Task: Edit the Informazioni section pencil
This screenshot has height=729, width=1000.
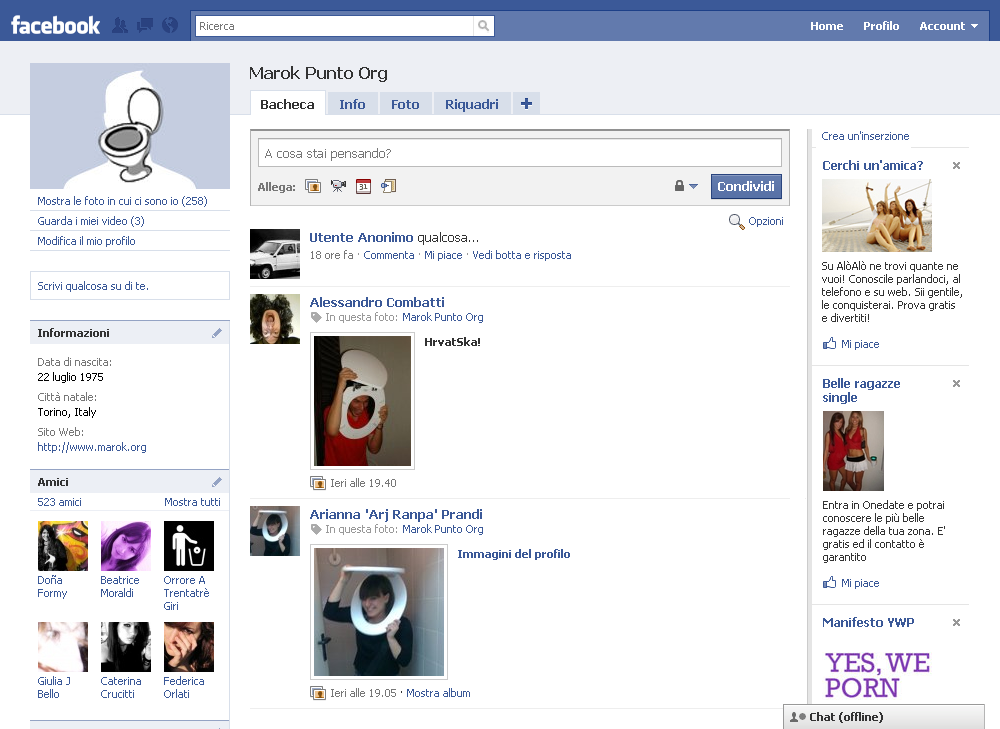Action: click(217, 333)
